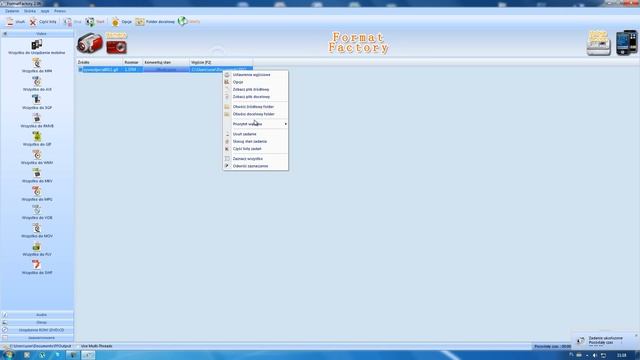Choose Zobacz plik docelowy
Image resolution: width=640 pixels, height=360 pixels.
[x=256, y=97]
